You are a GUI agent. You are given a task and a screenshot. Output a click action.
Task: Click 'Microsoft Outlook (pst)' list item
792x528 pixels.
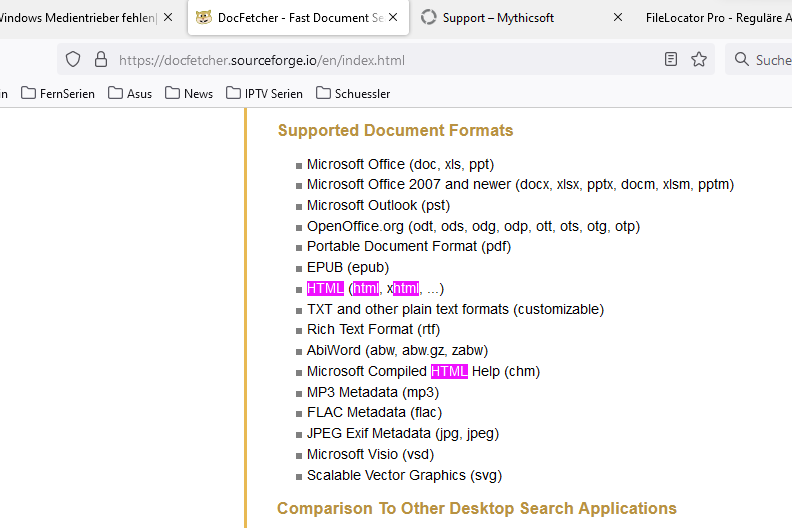pos(378,206)
